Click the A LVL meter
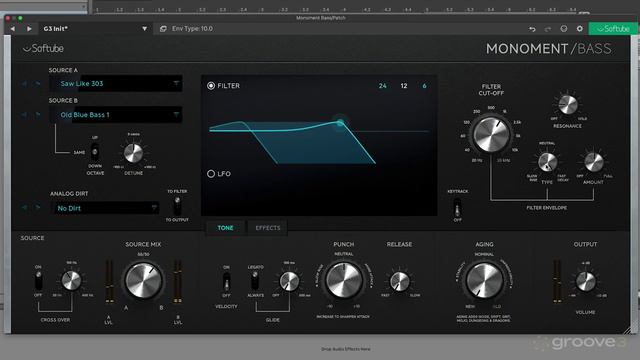 (x=109, y=281)
